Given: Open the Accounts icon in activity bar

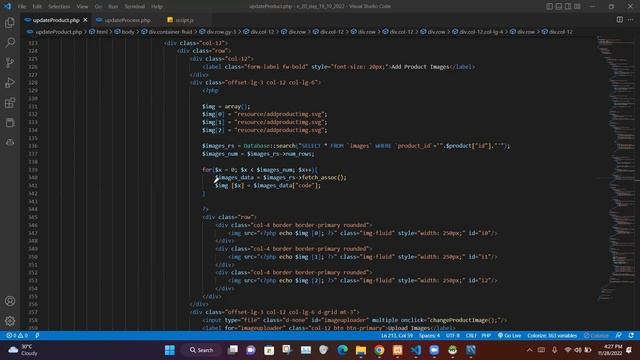Looking at the screenshot, I should click(10, 301).
